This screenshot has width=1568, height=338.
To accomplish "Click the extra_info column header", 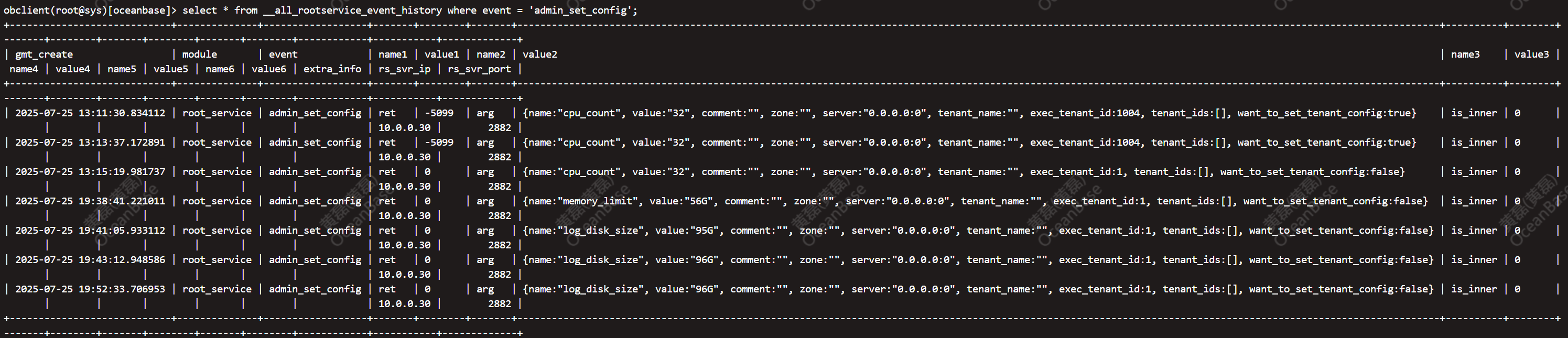I will point(332,69).
